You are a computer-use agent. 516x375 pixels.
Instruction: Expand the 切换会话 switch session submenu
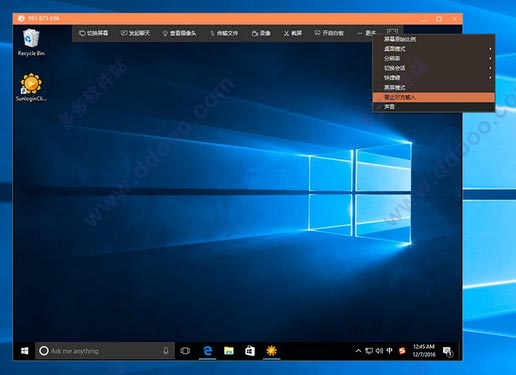tap(433, 68)
